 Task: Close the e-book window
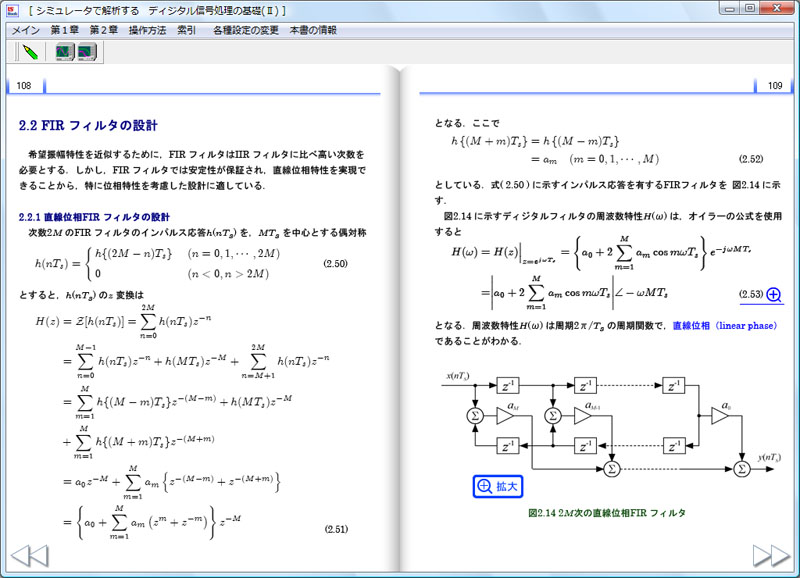(777, 8)
